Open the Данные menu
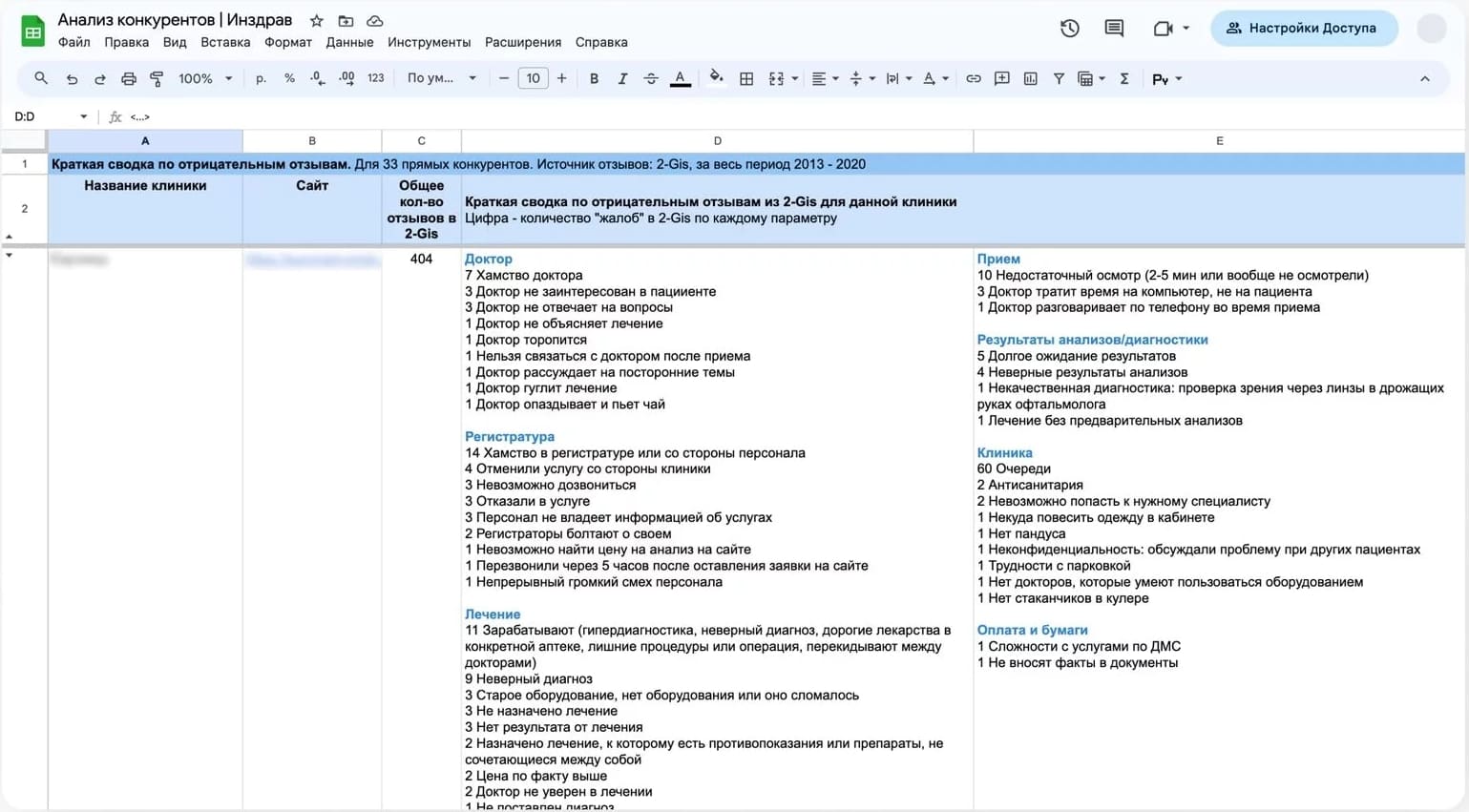This screenshot has width=1469, height=812. (349, 42)
